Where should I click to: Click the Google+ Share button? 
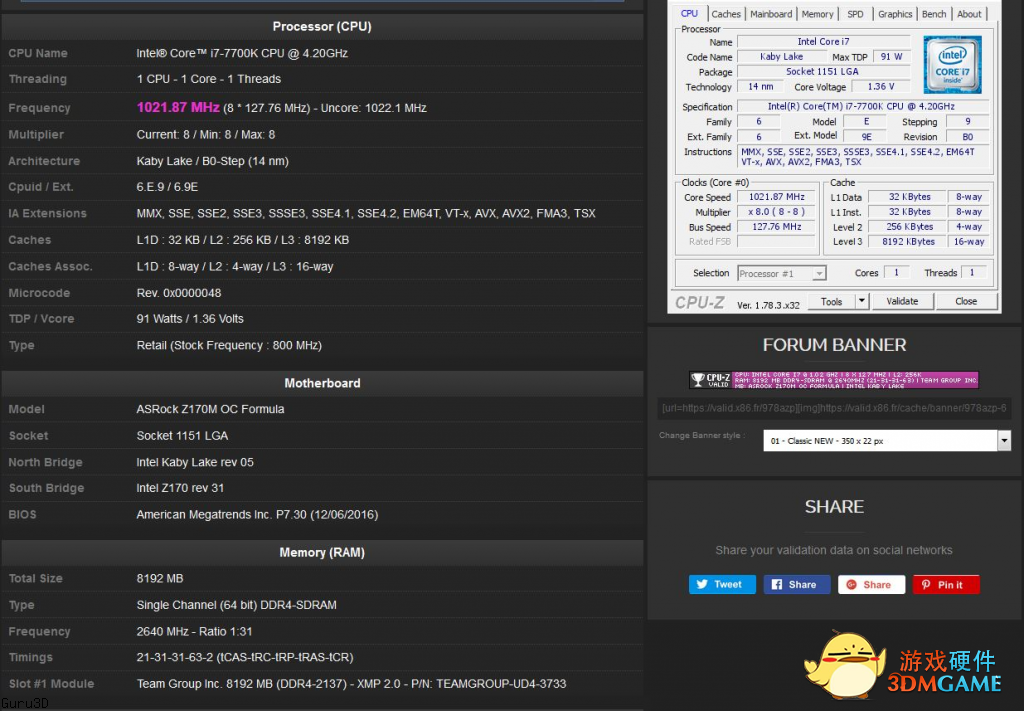(871, 584)
